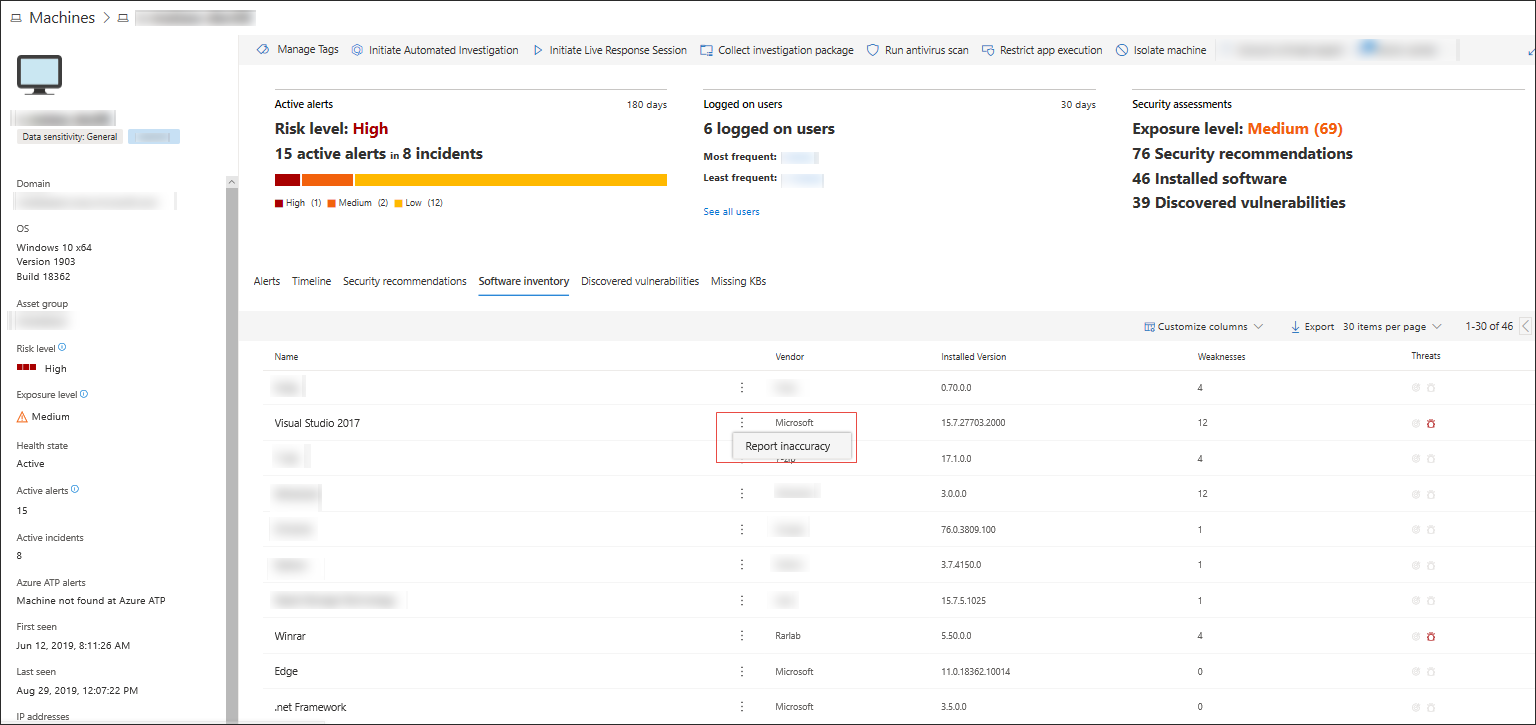Click the machine computer thumbnail icon
The height and width of the screenshot is (725, 1536).
point(40,75)
